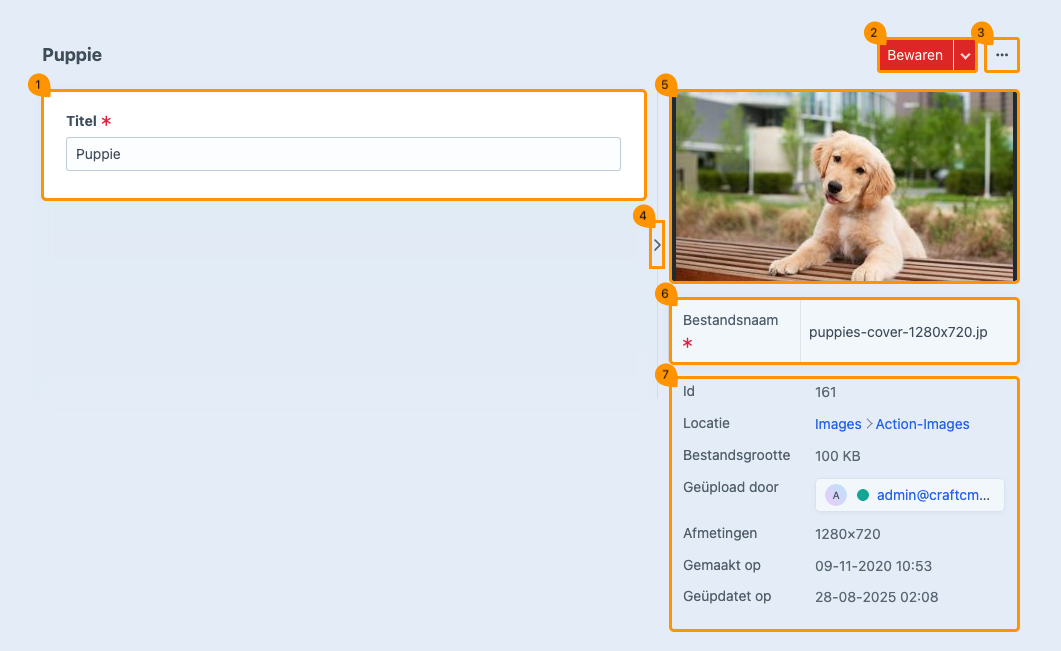This screenshot has width=1061, height=651.
Task: Open the dropdown arrow beside Bewaren
Action: [x=965, y=56]
